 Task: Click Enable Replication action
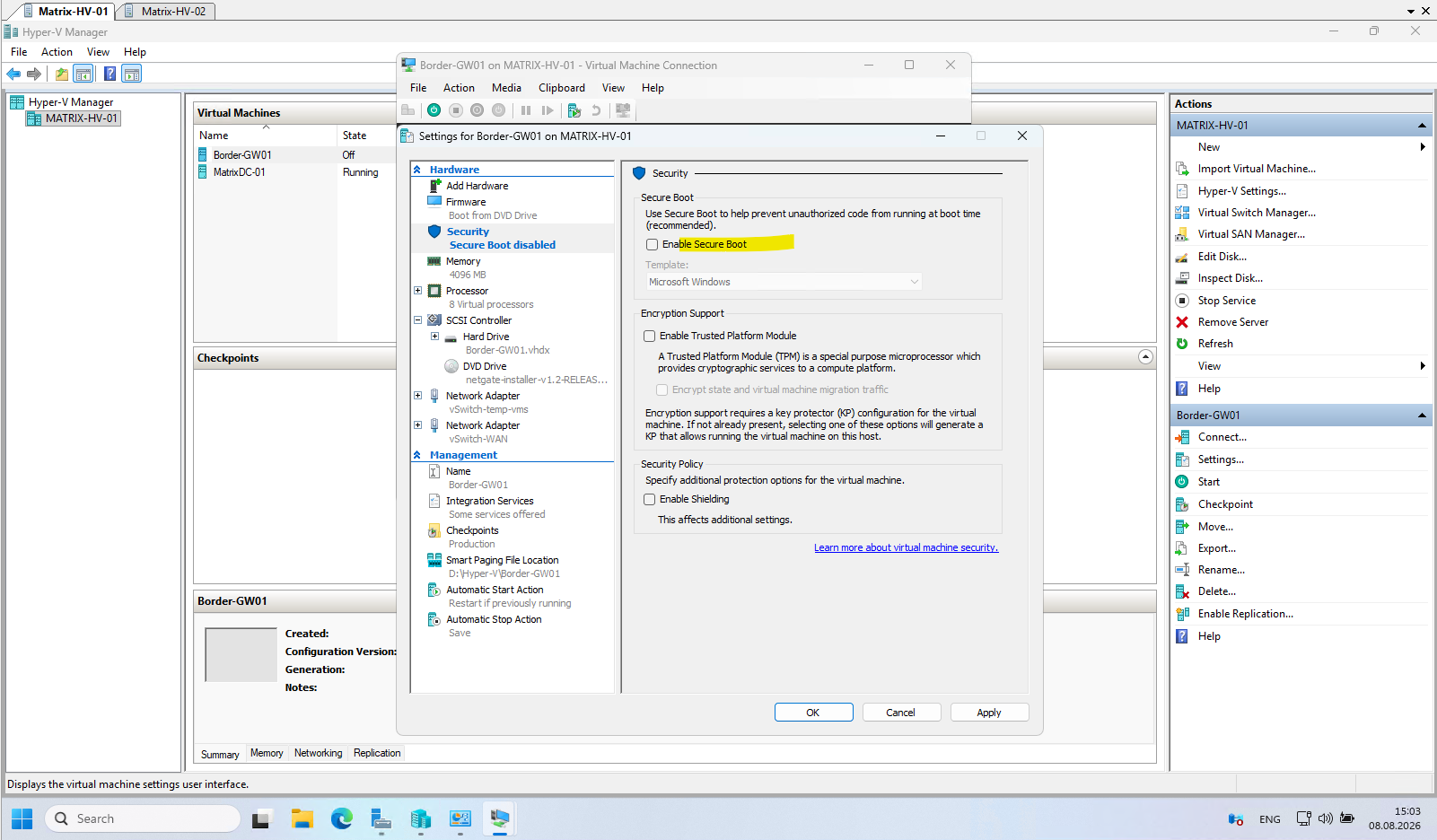pyautogui.click(x=1245, y=614)
